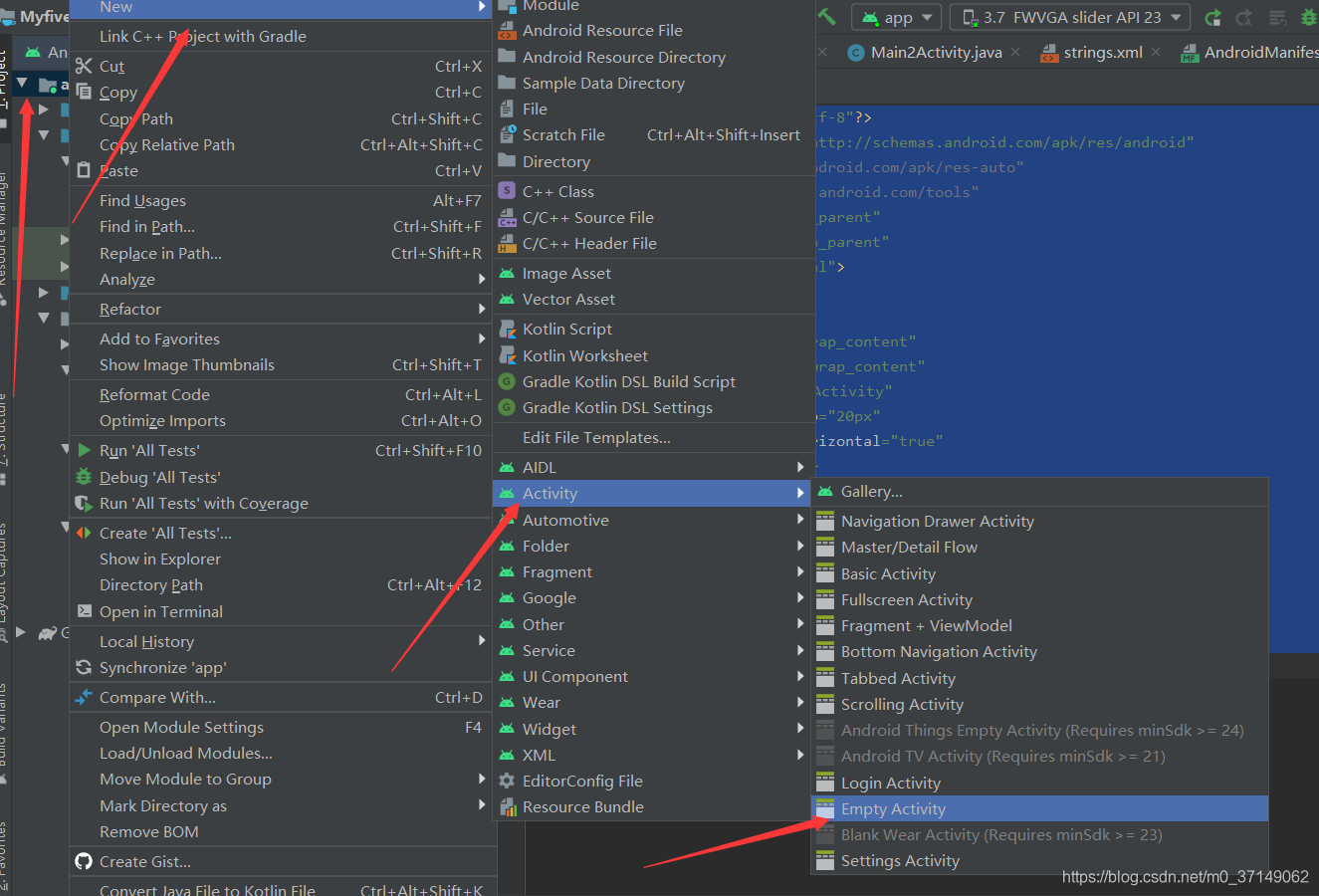Click the Open in Terminal icon
Viewport: 1319px width, 896px height.
click(x=84, y=611)
